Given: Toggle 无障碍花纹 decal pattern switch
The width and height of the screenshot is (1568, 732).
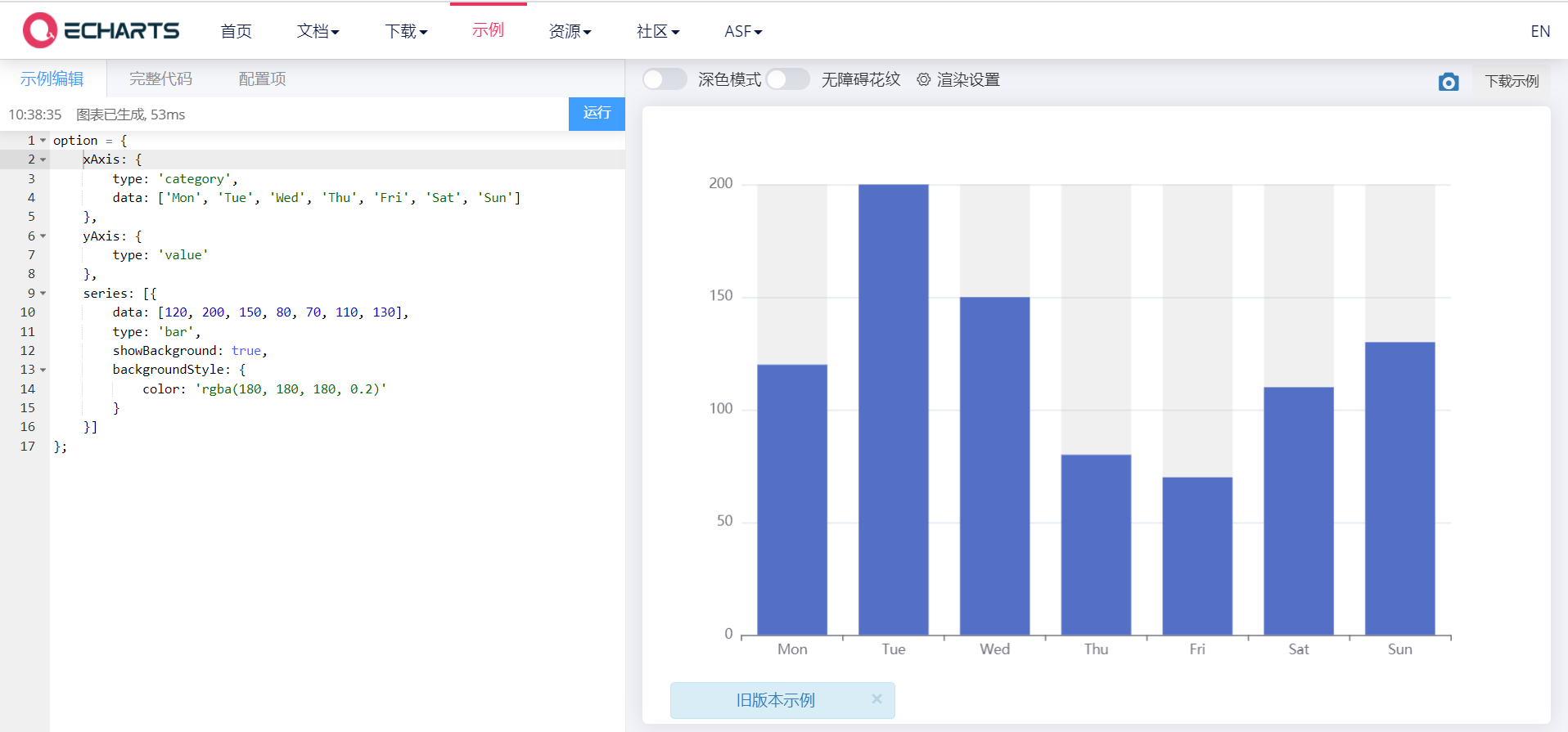Looking at the screenshot, I should click(787, 79).
